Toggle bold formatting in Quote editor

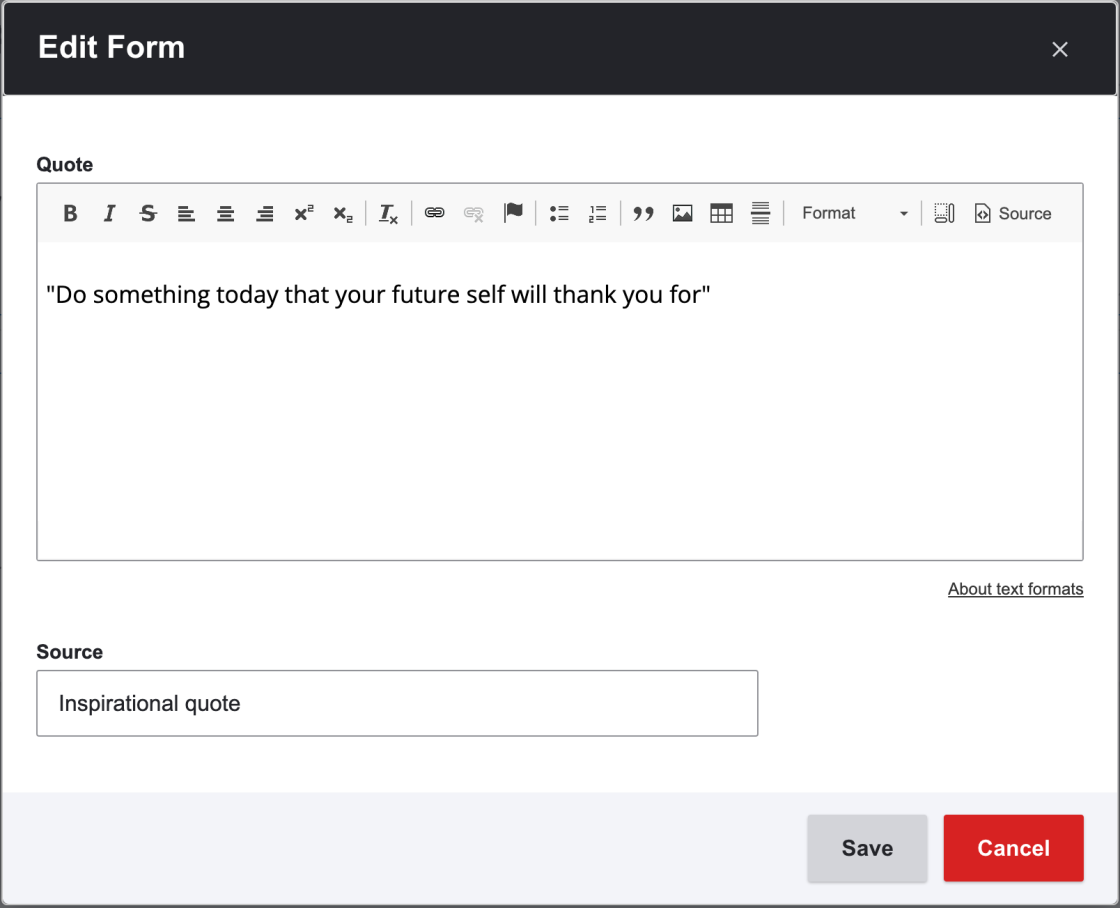coord(70,213)
